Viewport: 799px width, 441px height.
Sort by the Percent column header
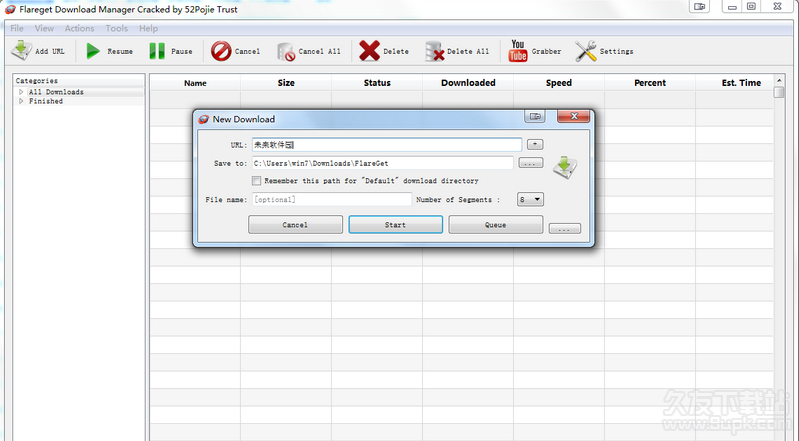650,83
